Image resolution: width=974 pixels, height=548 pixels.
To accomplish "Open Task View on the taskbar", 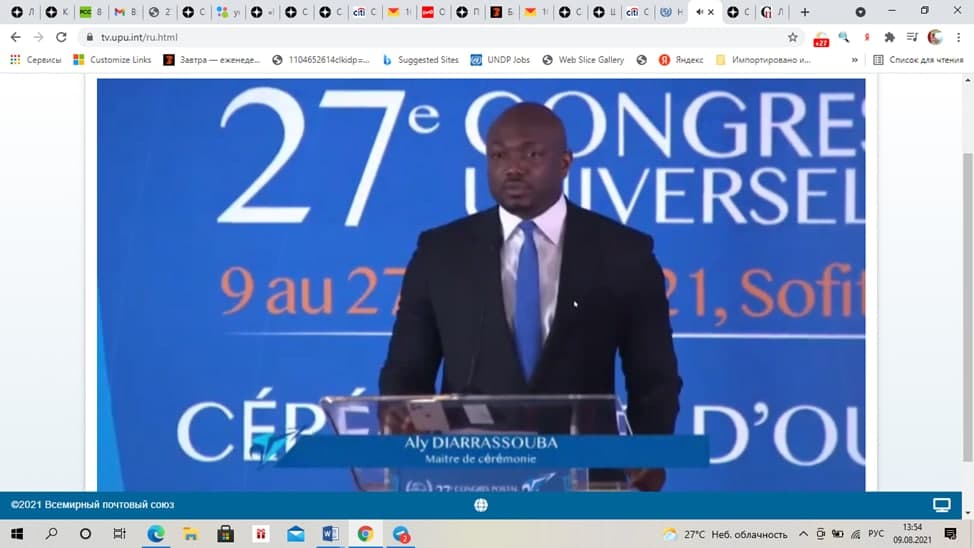I will tap(119, 534).
